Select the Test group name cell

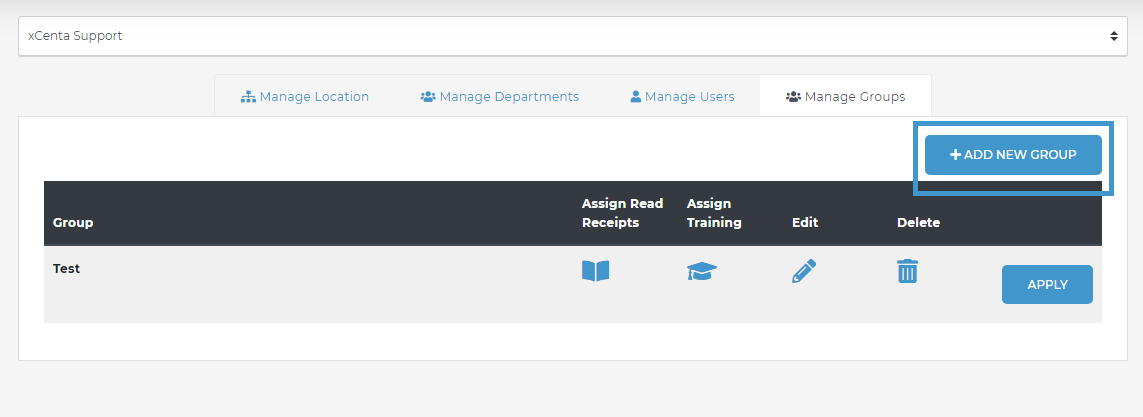(x=66, y=268)
